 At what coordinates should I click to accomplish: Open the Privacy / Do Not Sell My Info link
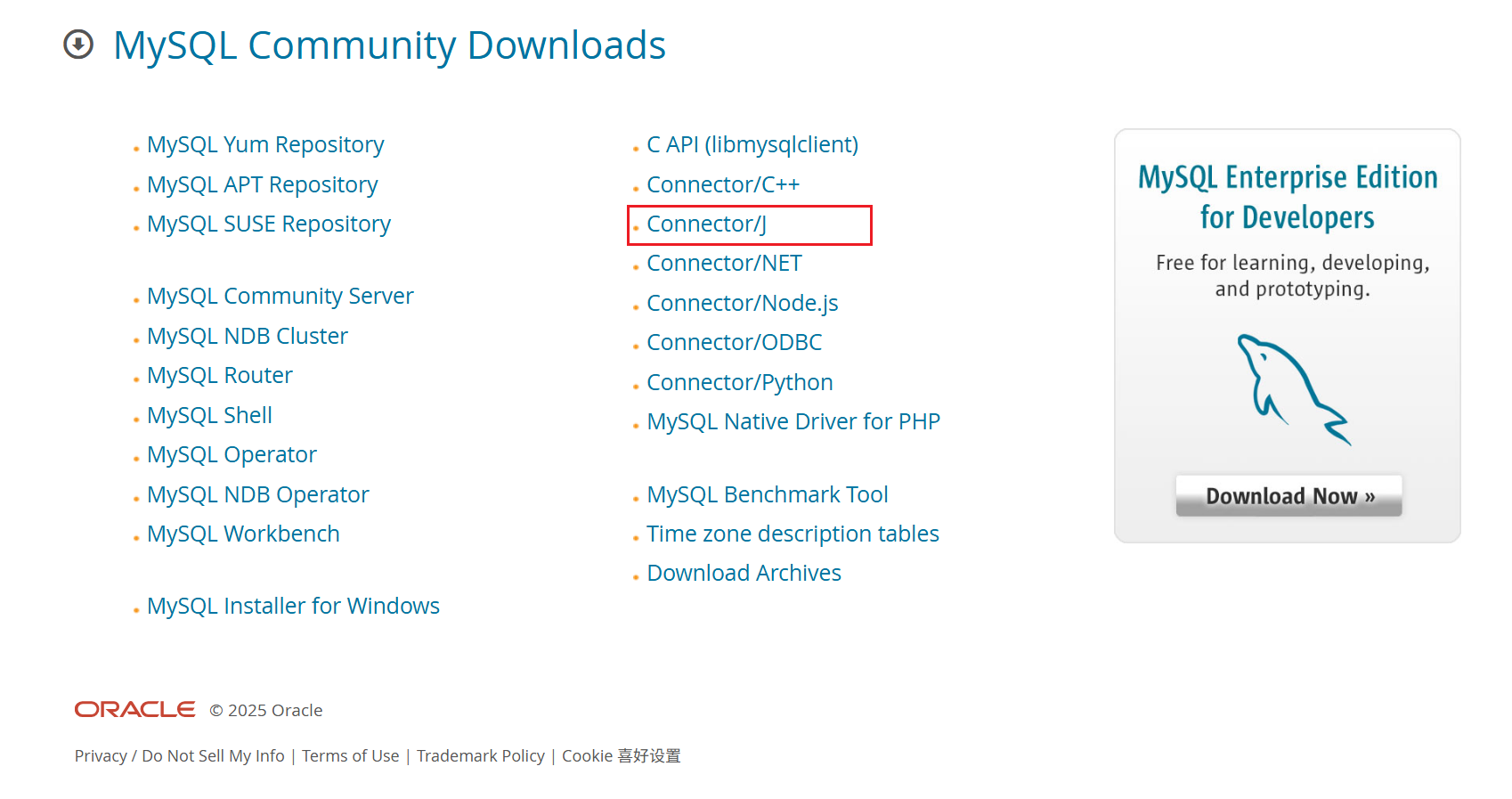(x=180, y=755)
